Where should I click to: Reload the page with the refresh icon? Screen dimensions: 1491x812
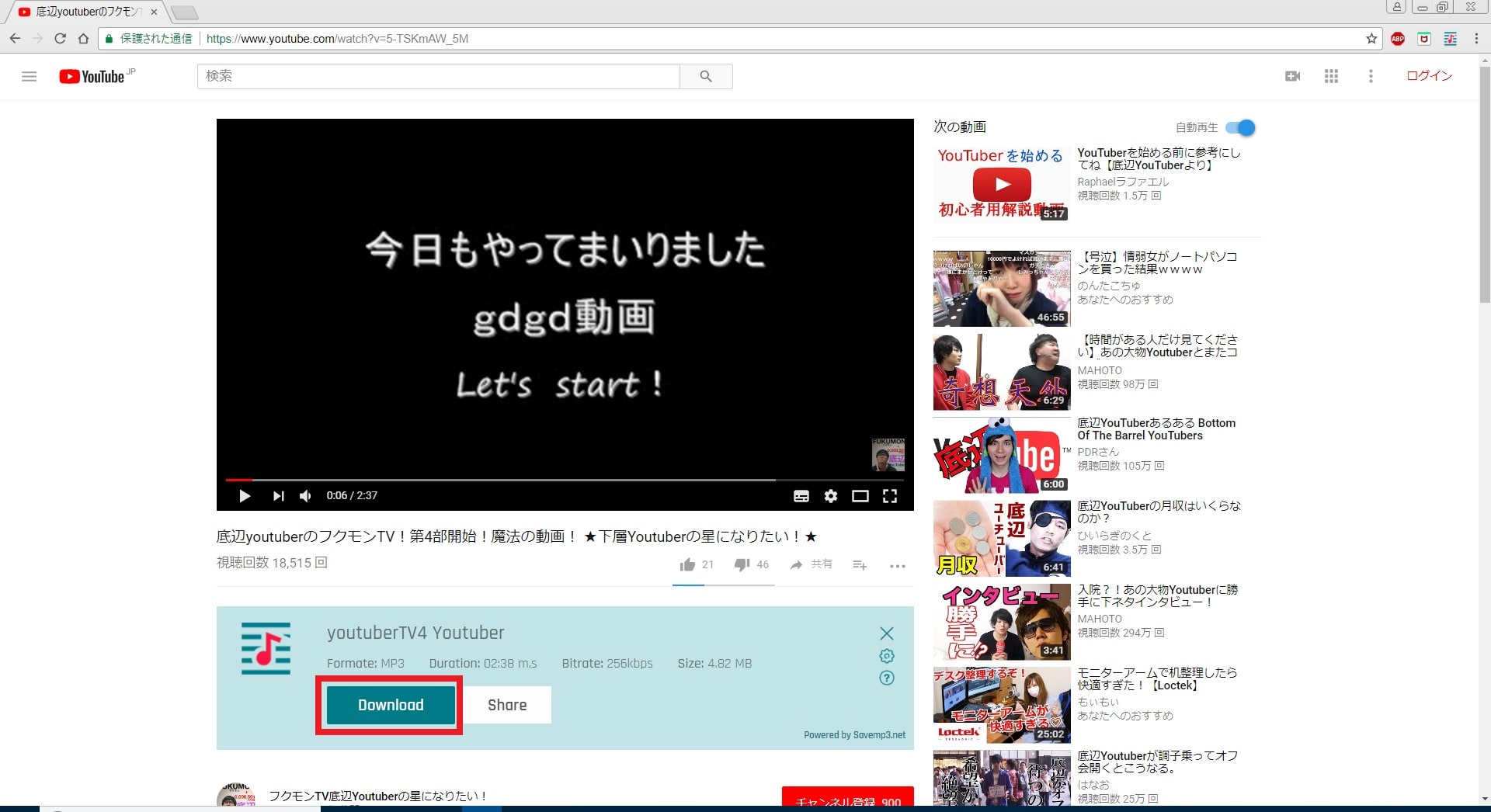click(x=60, y=38)
